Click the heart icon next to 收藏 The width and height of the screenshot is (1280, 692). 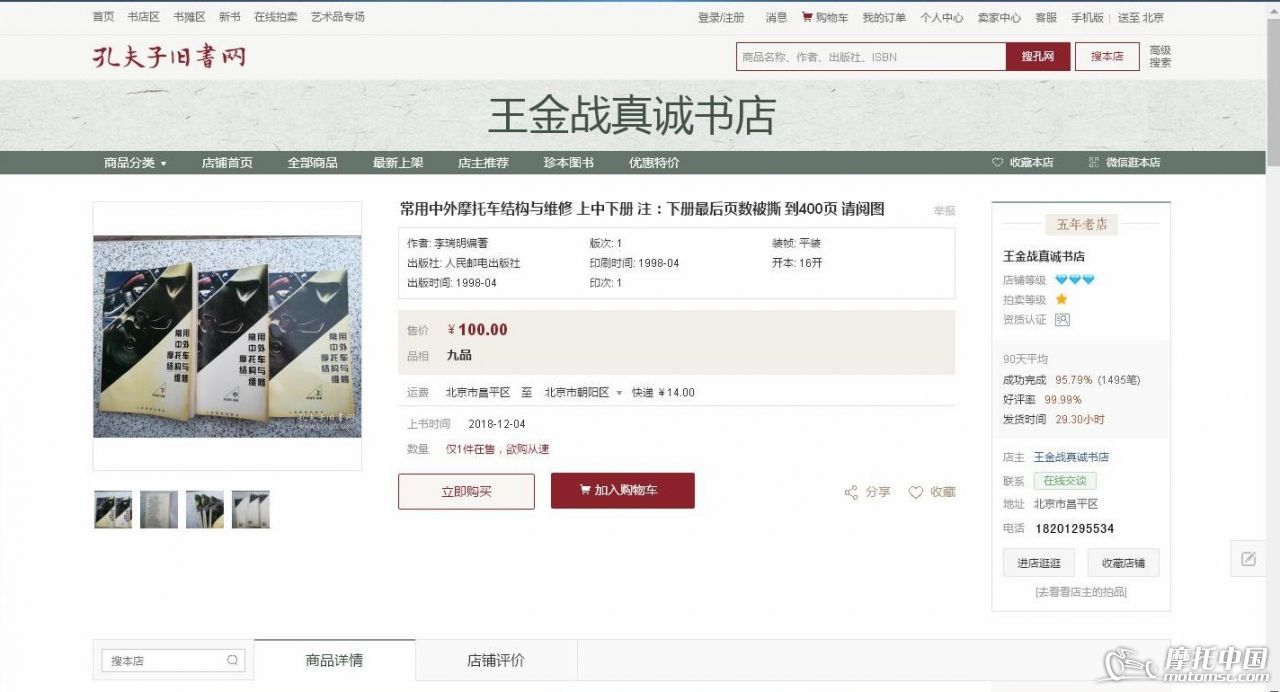tap(916, 492)
